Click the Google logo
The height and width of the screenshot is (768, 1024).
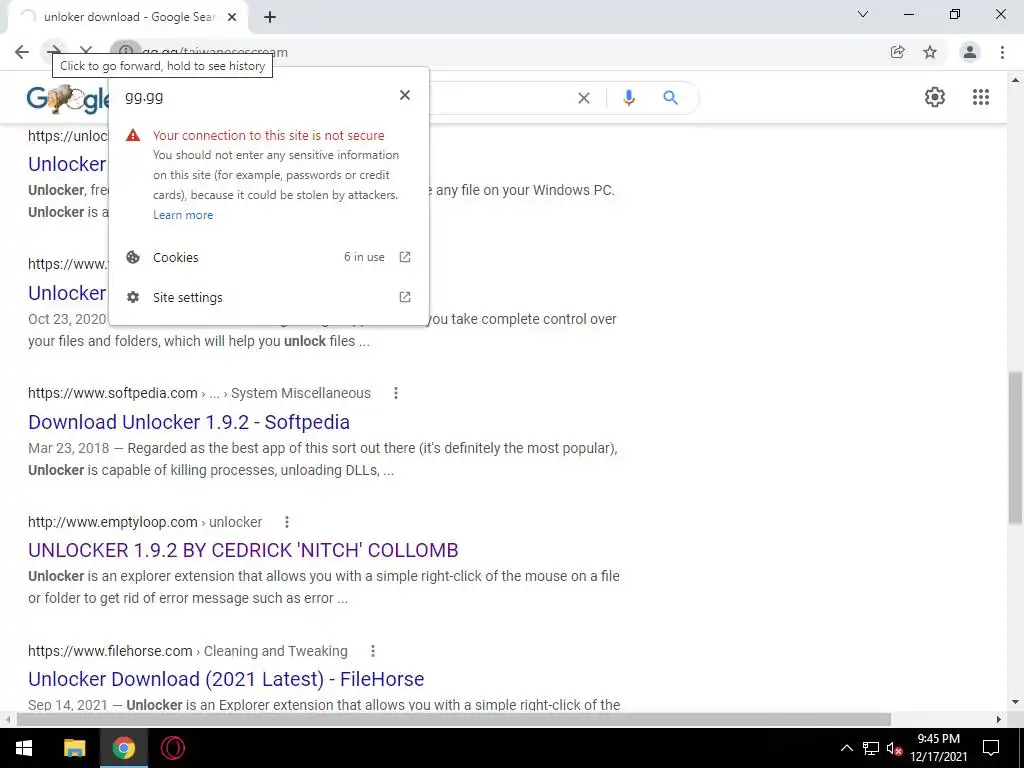click(68, 99)
